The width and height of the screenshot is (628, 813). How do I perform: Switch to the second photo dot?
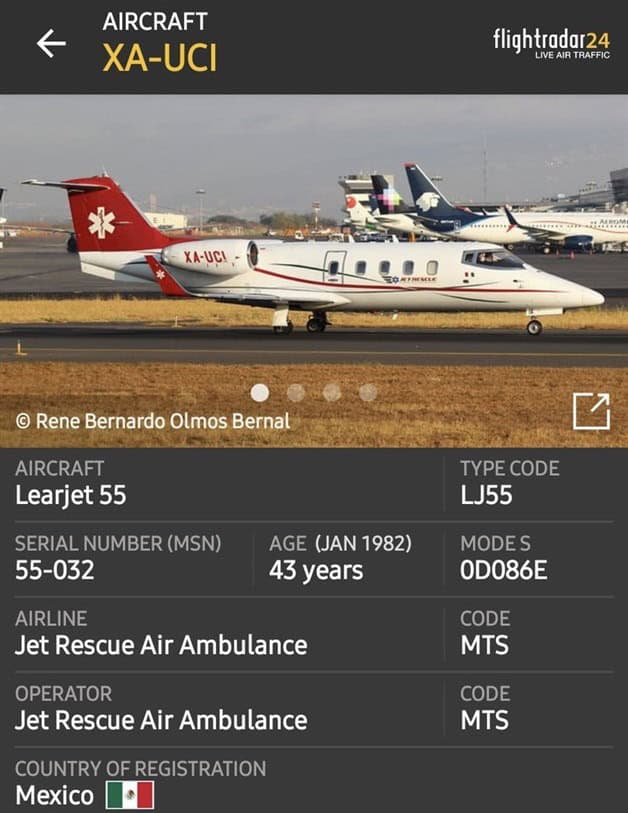point(296,393)
